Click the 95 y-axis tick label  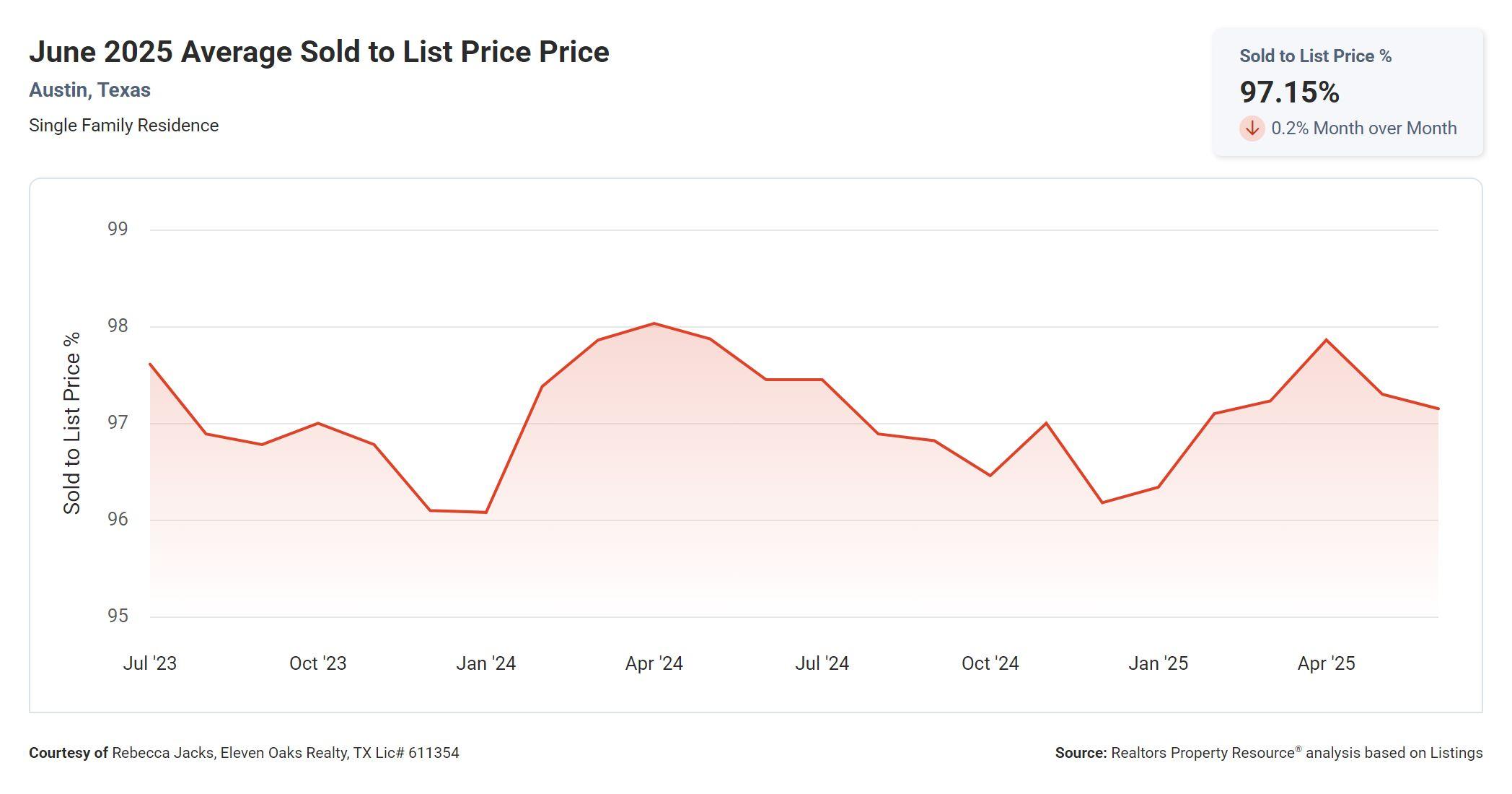(118, 616)
